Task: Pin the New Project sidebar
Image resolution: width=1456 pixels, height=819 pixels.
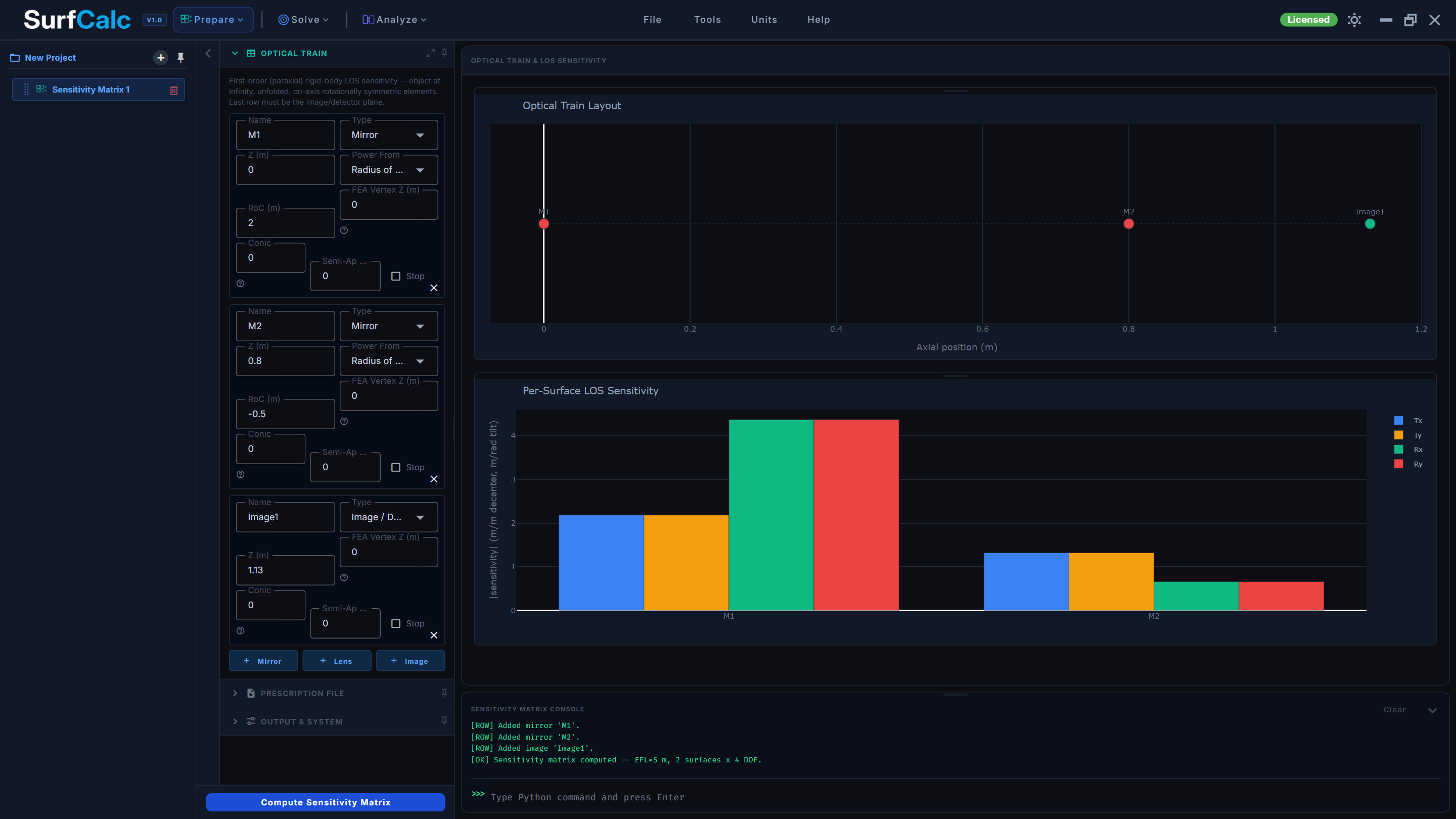Action: pos(181,58)
